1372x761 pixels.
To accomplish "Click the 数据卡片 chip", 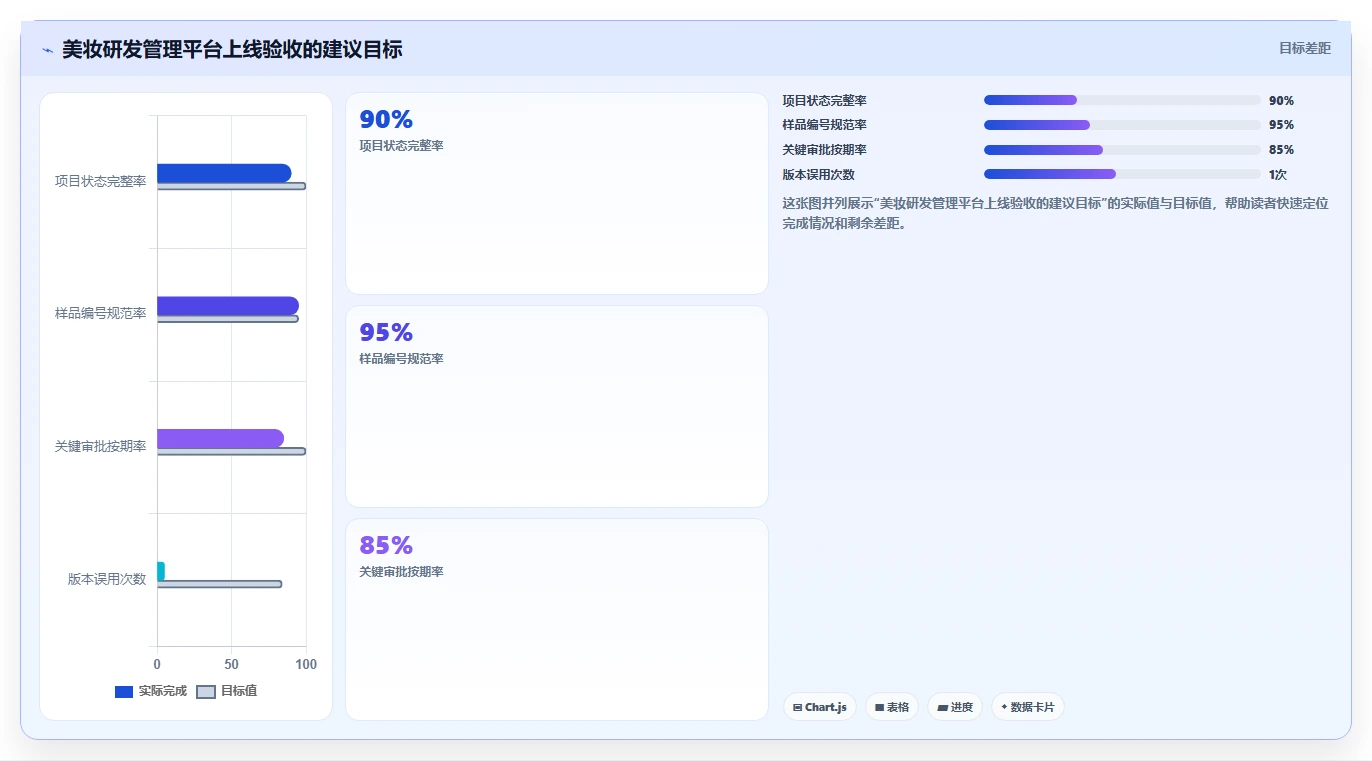I will tap(1028, 707).
